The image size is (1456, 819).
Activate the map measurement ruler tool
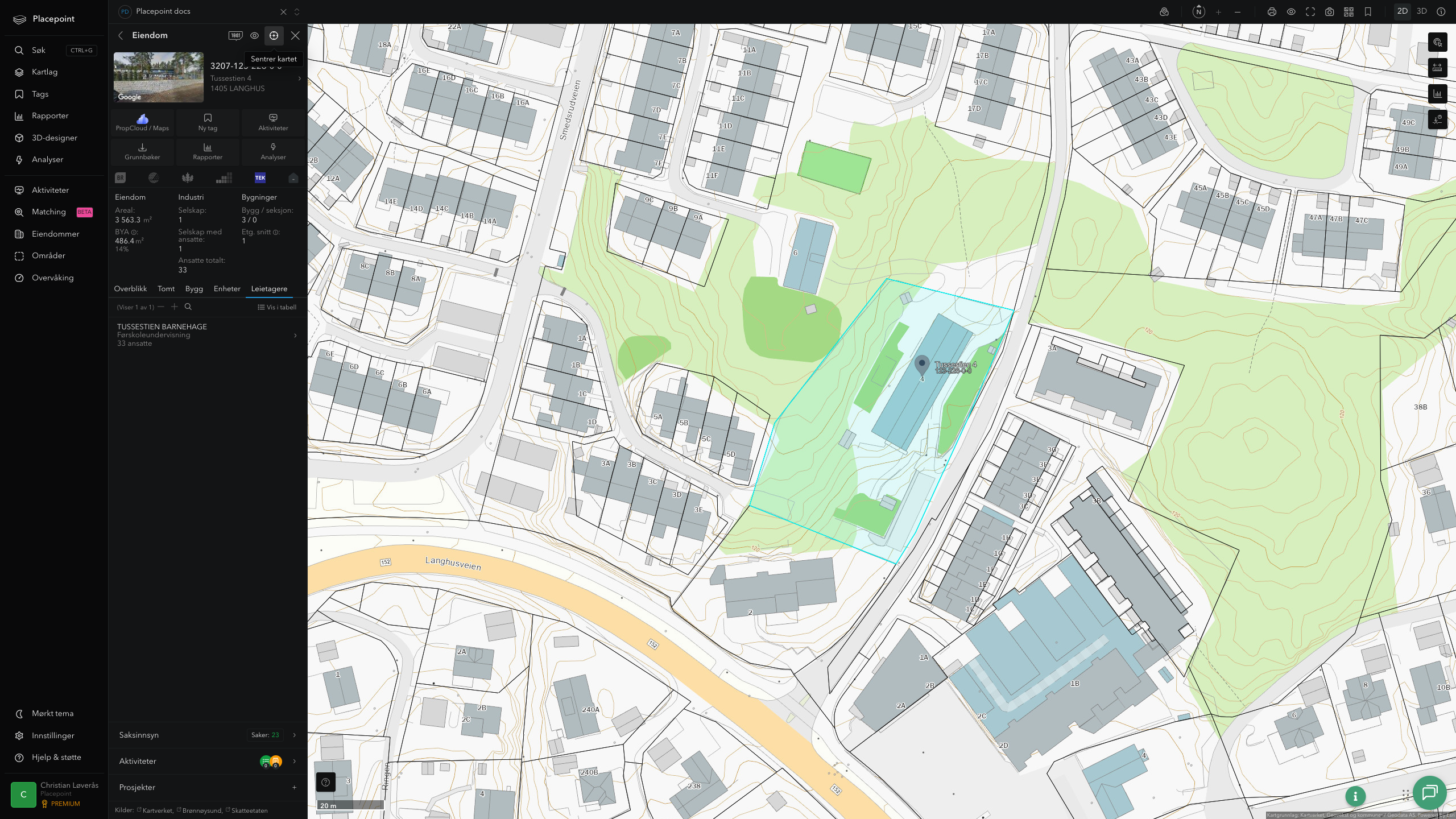(1437, 68)
